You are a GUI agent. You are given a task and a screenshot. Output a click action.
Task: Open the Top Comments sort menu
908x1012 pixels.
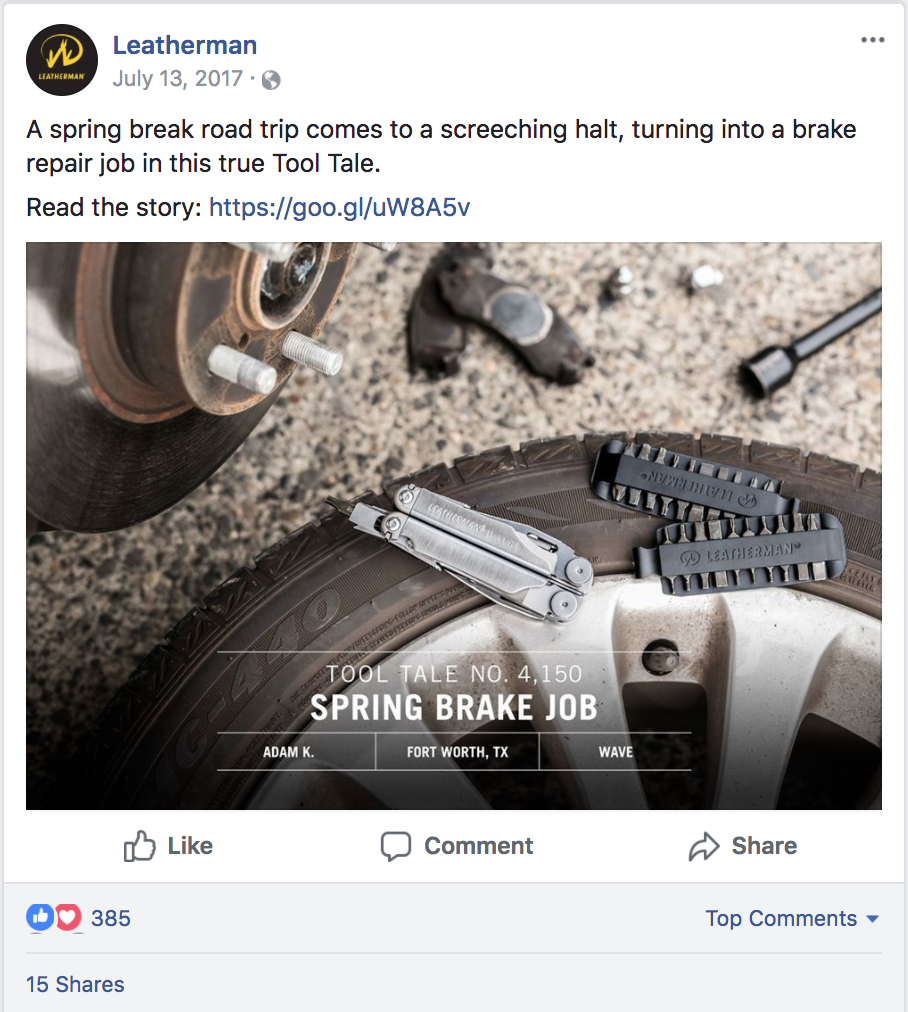[792, 918]
